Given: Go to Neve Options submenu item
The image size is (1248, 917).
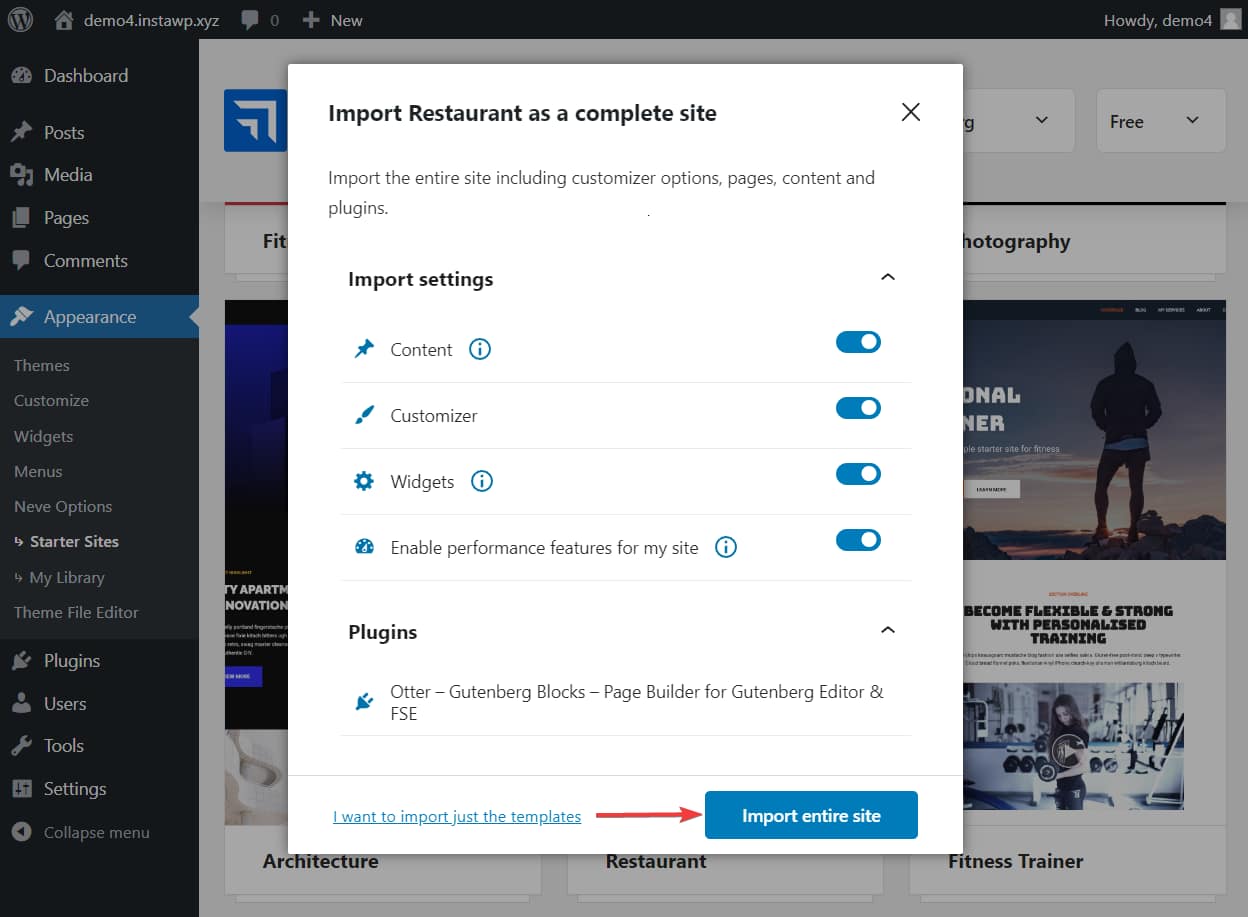Looking at the screenshot, I should pyautogui.click(x=63, y=506).
